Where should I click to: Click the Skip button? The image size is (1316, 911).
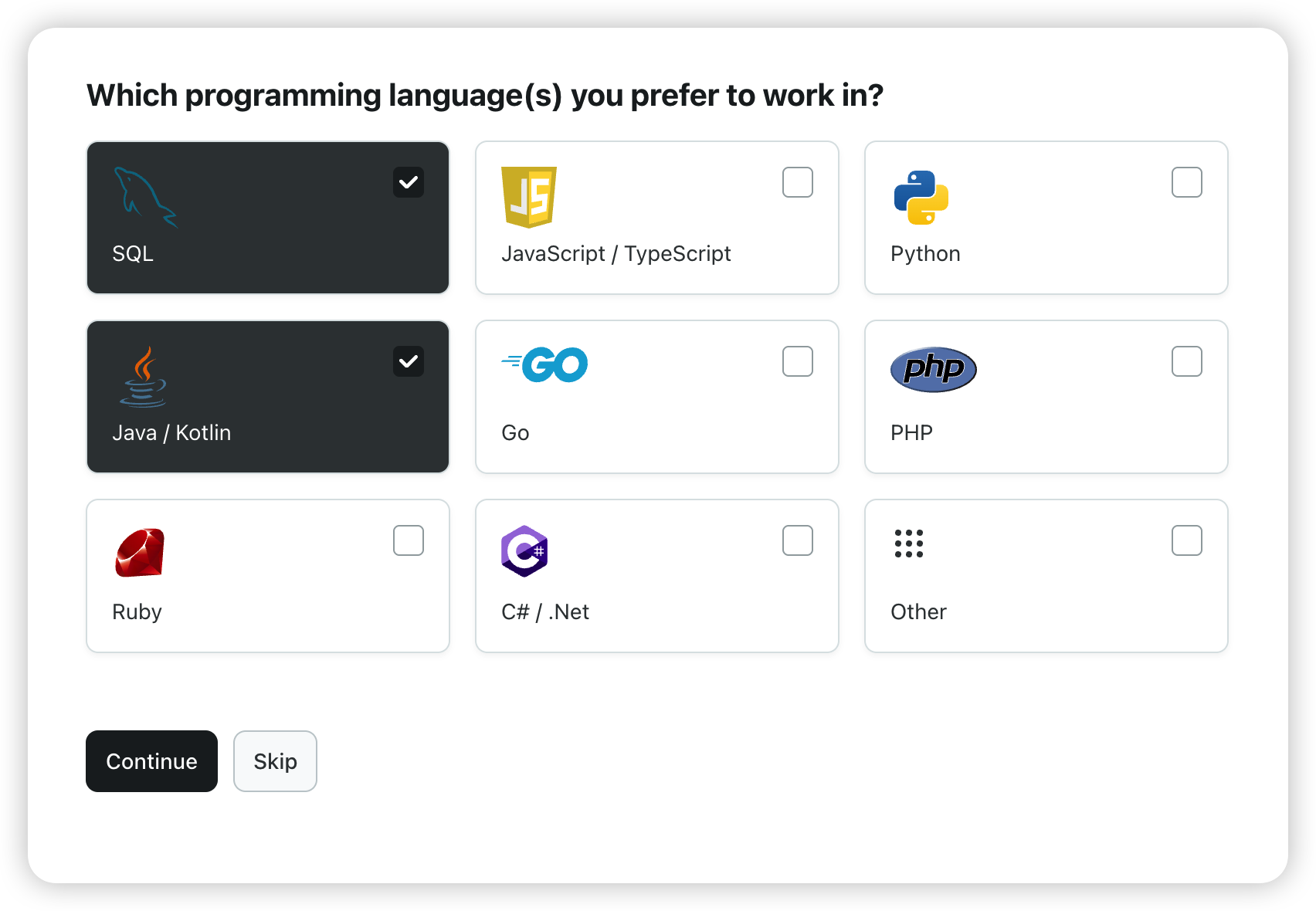click(x=275, y=761)
